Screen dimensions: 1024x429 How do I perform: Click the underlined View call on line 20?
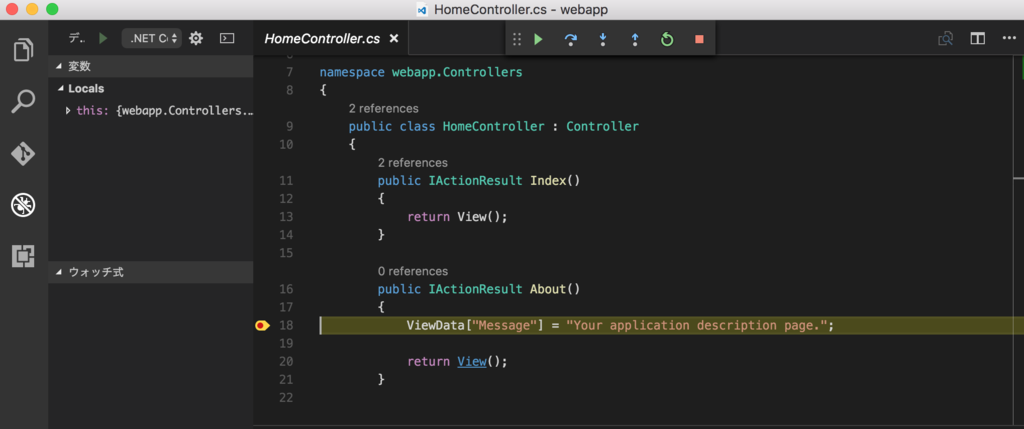pyautogui.click(x=472, y=361)
